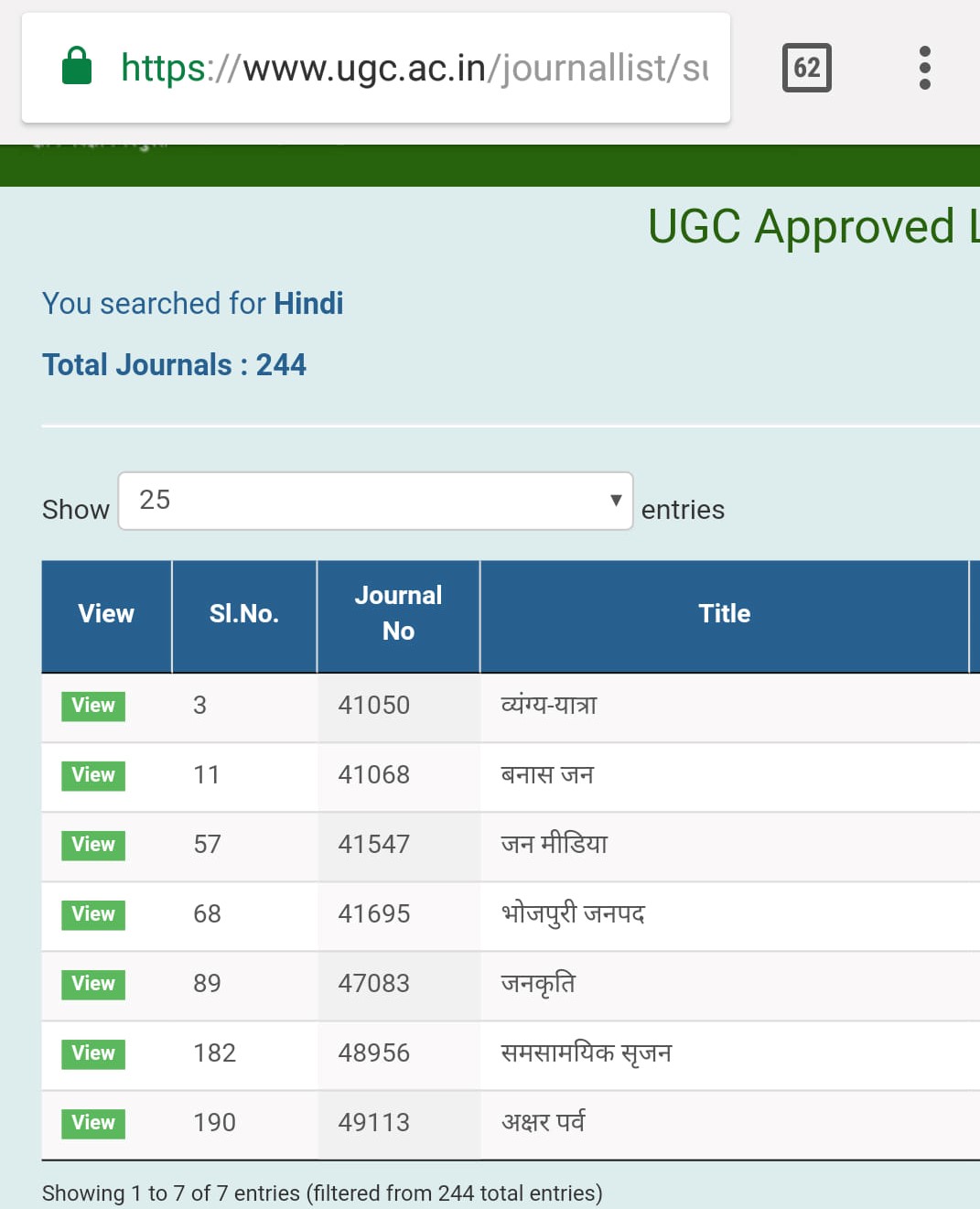The width and height of the screenshot is (980, 1209).
Task: Sort table by Sl.No. column
Action: coord(243,614)
